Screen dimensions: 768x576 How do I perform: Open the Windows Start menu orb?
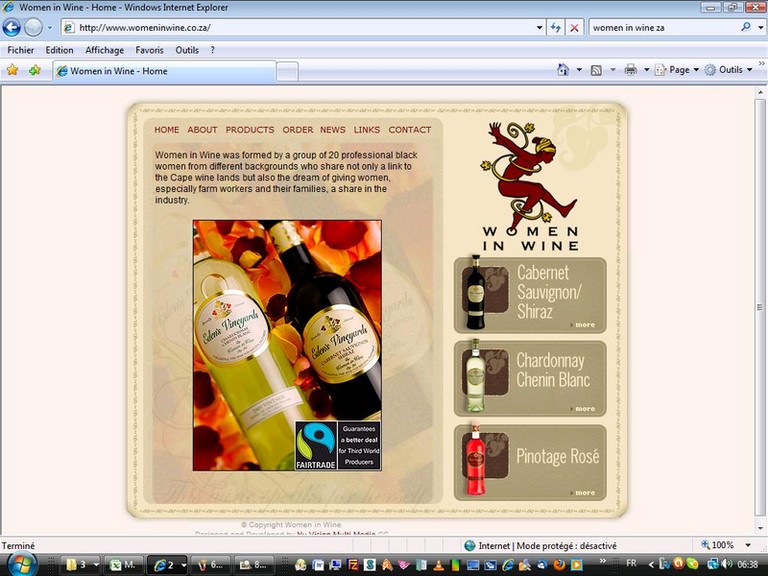point(22,564)
